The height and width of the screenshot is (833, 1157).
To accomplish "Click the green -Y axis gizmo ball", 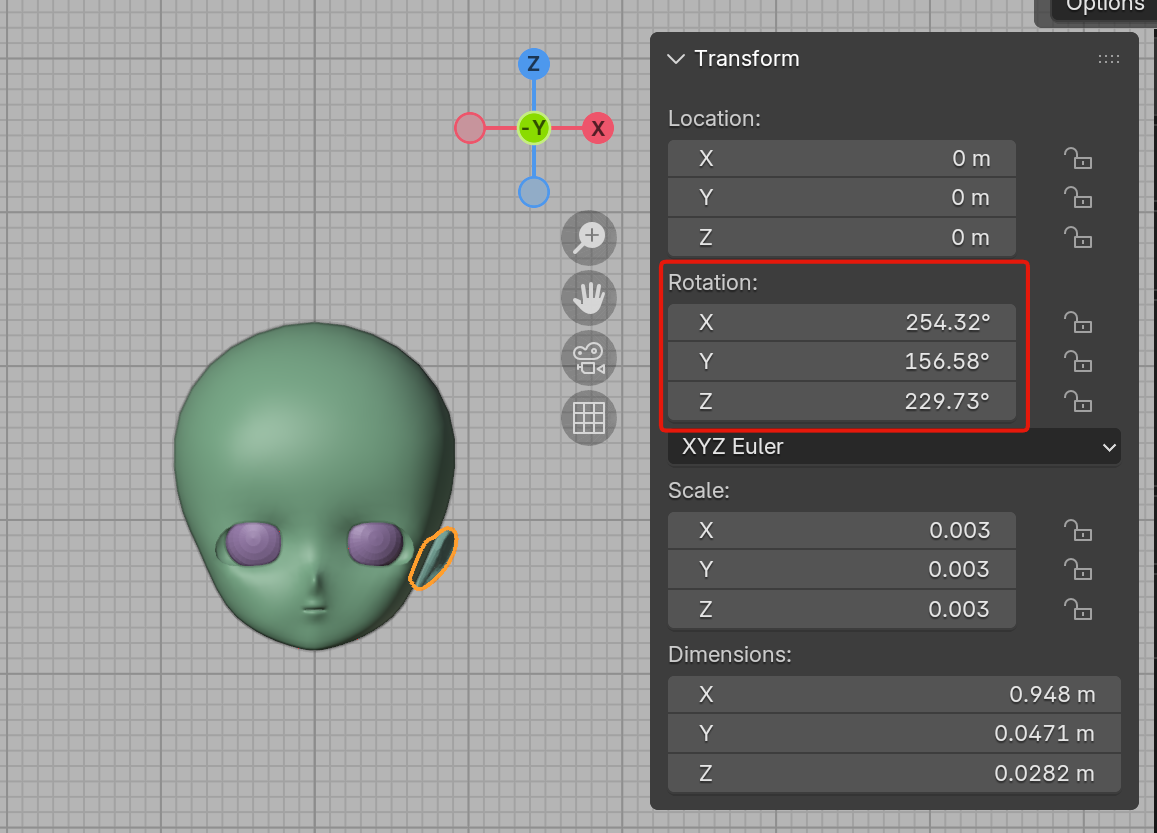I will [x=534, y=128].
